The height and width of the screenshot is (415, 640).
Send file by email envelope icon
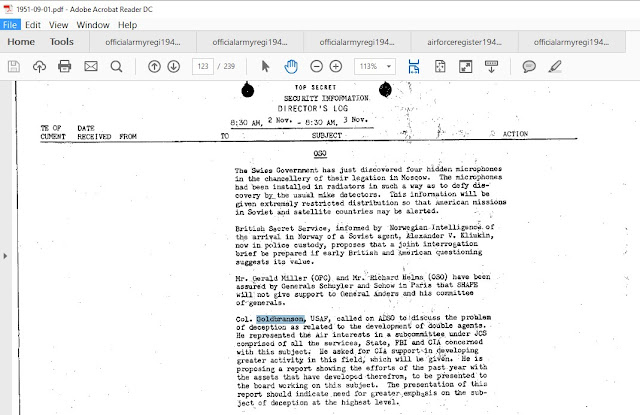pos(91,66)
